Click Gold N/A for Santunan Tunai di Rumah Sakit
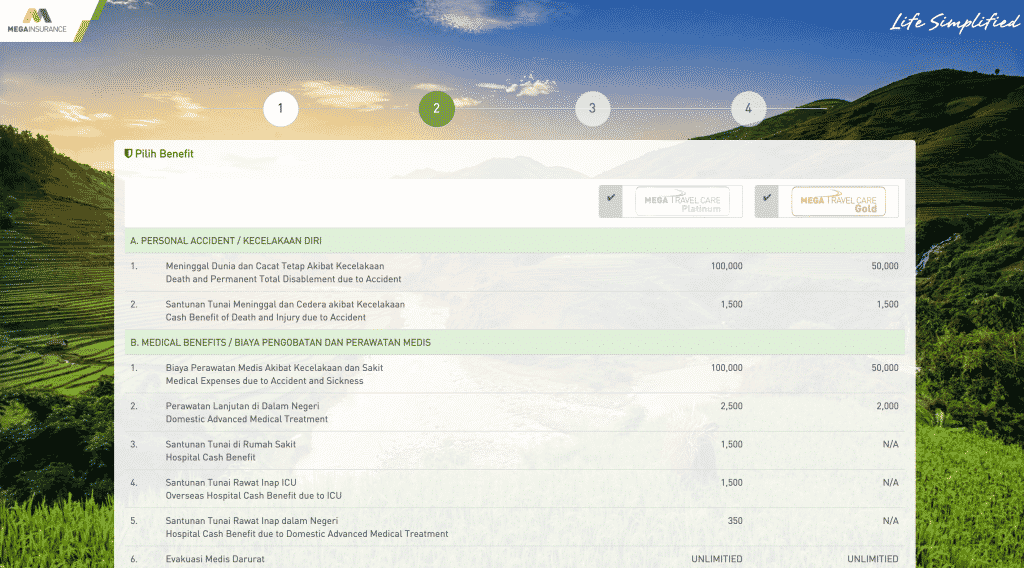 [x=890, y=444]
